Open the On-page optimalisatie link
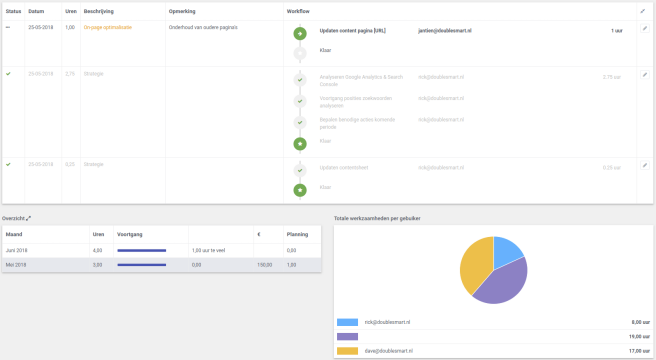Viewport: 656px width, 360px height. coord(108,27)
